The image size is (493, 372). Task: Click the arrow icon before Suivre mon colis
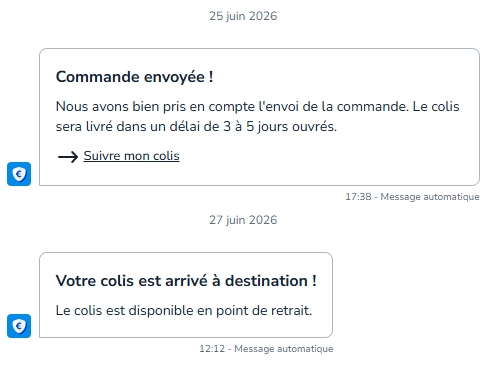68,156
